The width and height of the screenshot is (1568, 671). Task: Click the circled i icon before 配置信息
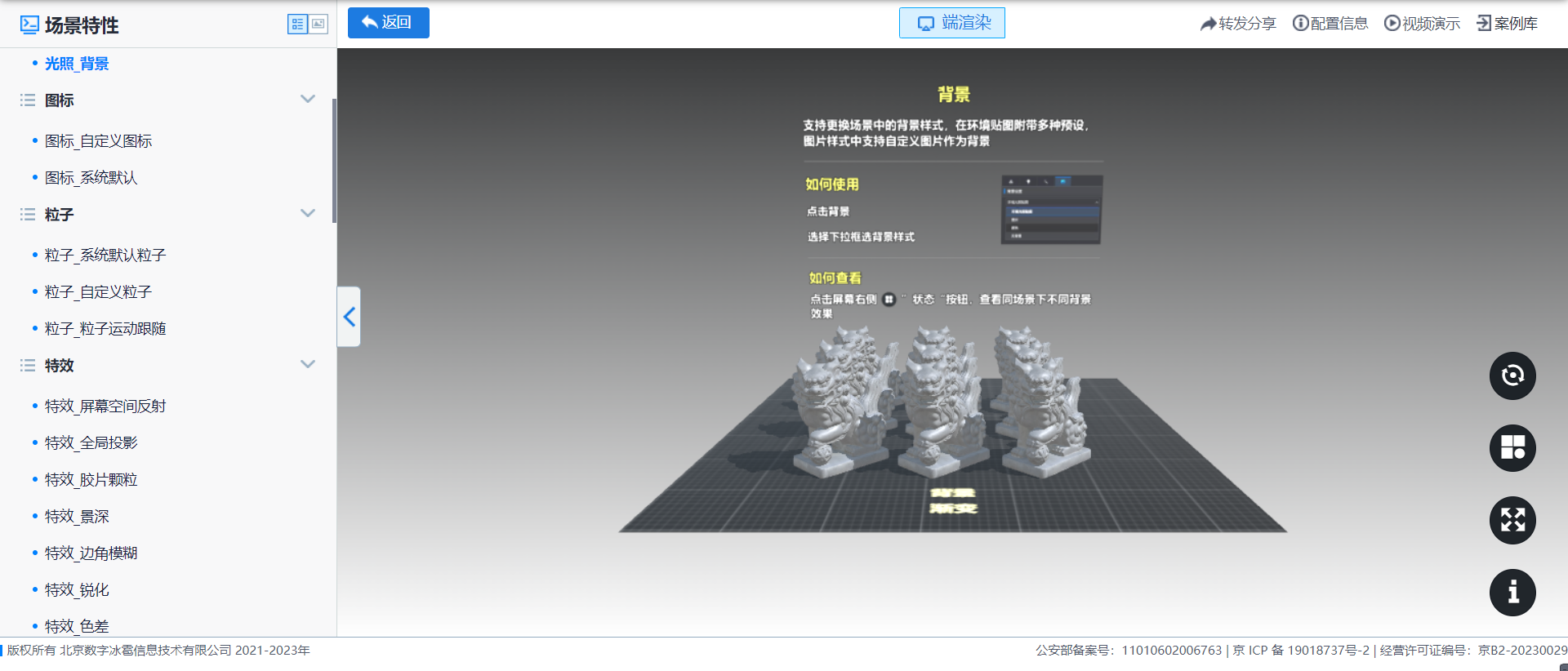[1300, 23]
